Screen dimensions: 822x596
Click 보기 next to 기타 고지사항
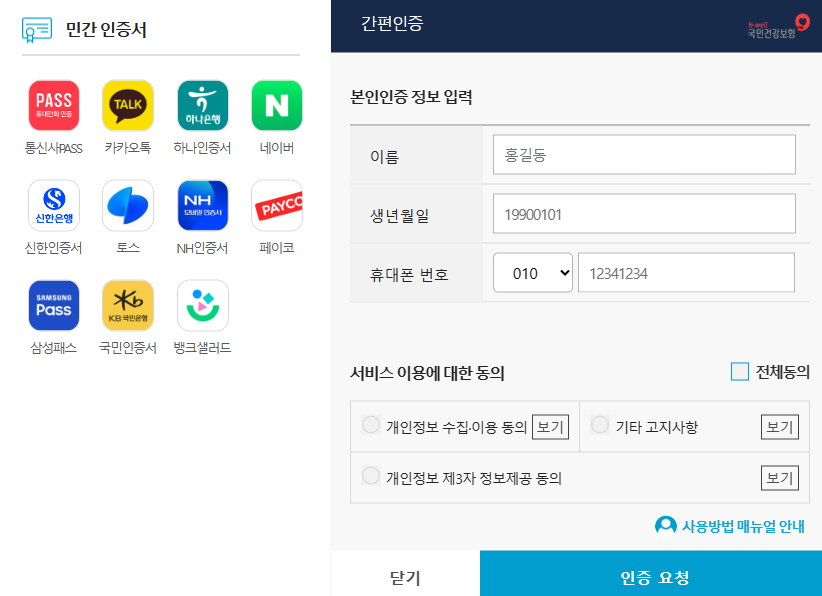coord(780,427)
